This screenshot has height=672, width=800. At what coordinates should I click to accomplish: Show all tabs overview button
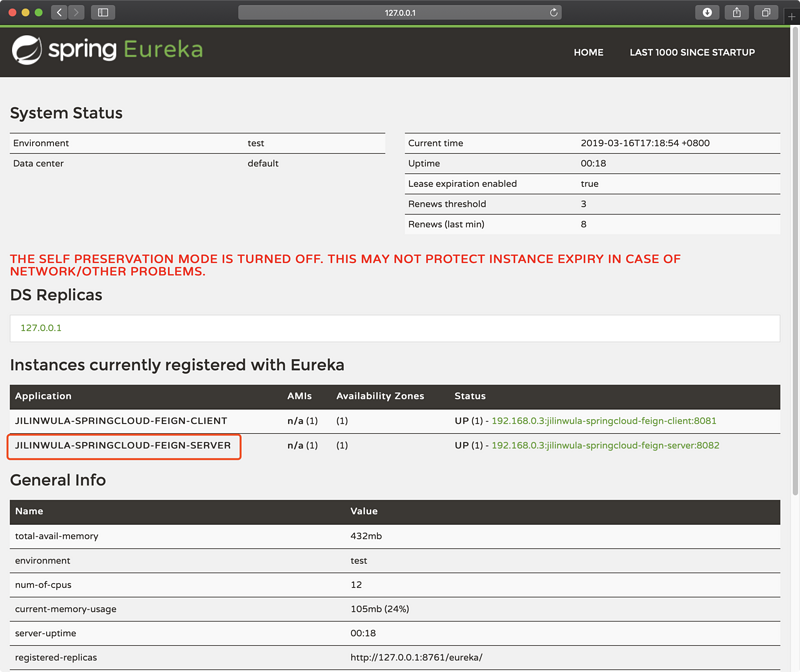coord(766,12)
